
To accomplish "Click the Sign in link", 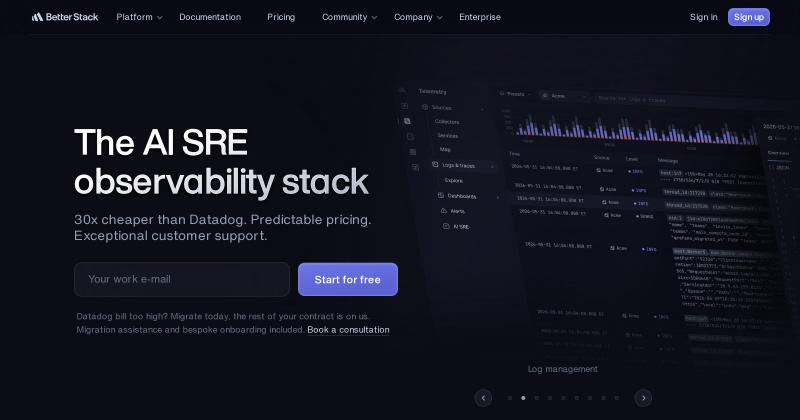I will click(x=704, y=17).
